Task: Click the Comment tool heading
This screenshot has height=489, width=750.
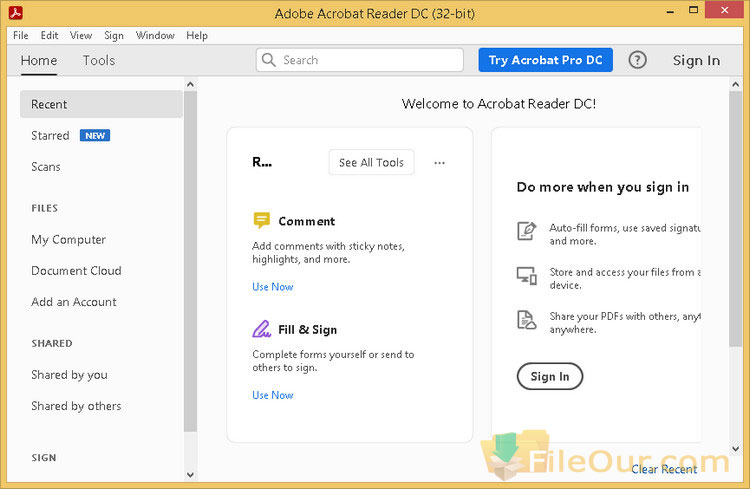Action: tap(307, 221)
